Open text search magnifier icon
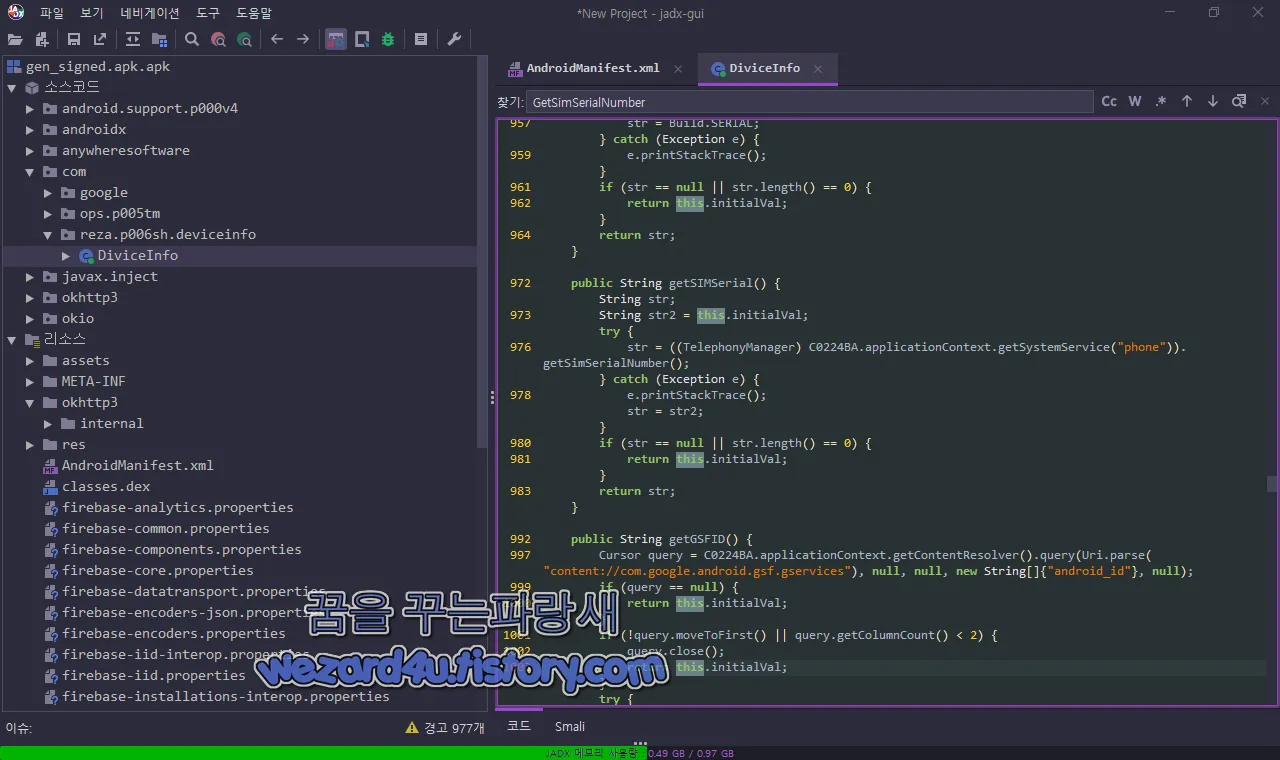The width and height of the screenshot is (1280, 760). click(x=192, y=39)
